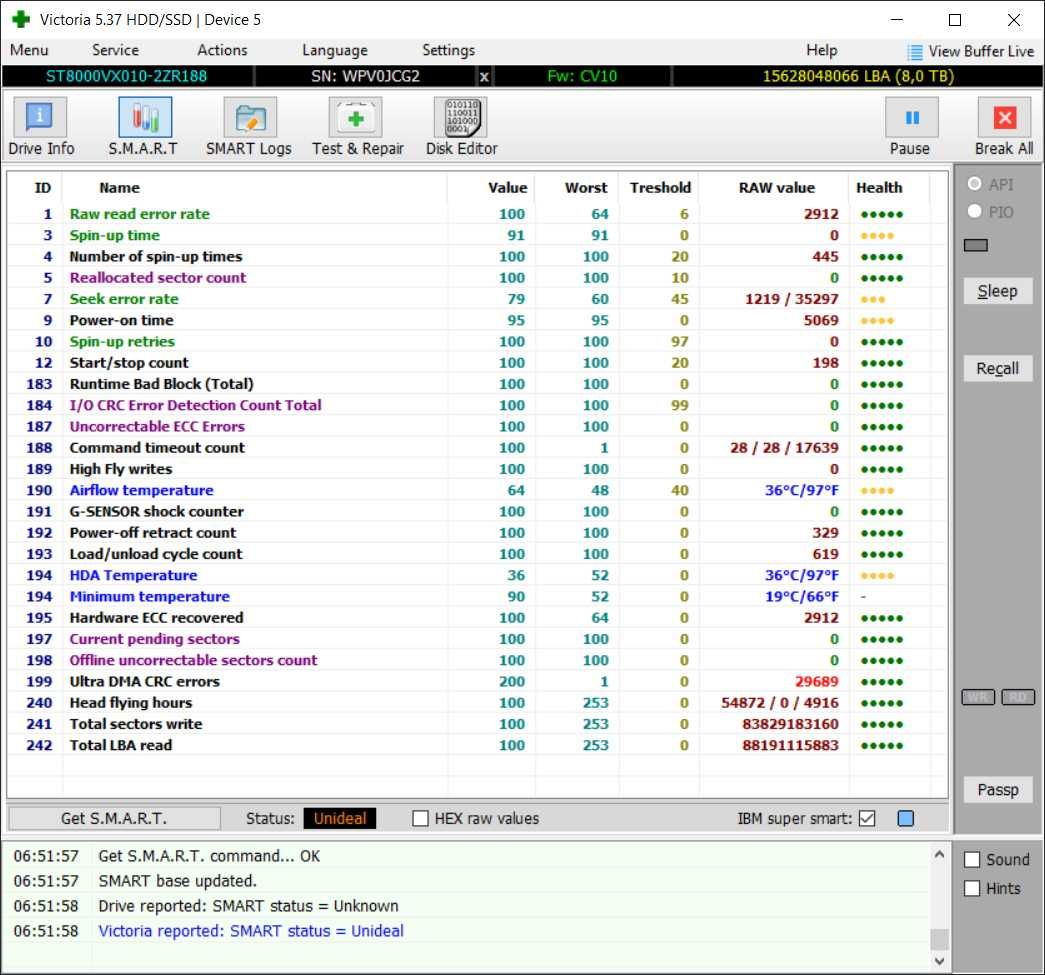Select the Head flying hours row
The width and height of the screenshot is (1045, 975).
[x=477, y=703]
